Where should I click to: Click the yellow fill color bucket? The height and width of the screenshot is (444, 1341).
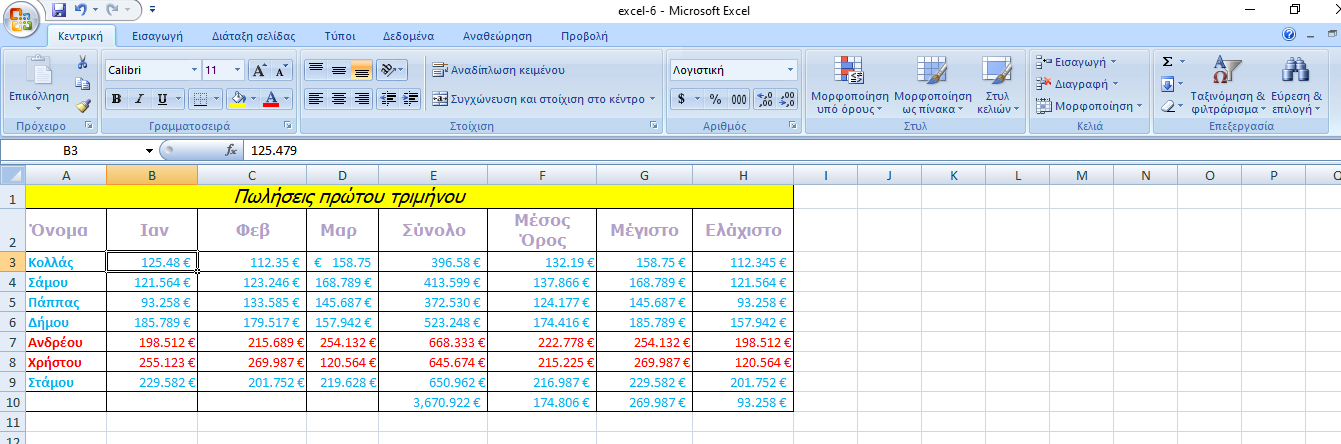click(237, 99)
